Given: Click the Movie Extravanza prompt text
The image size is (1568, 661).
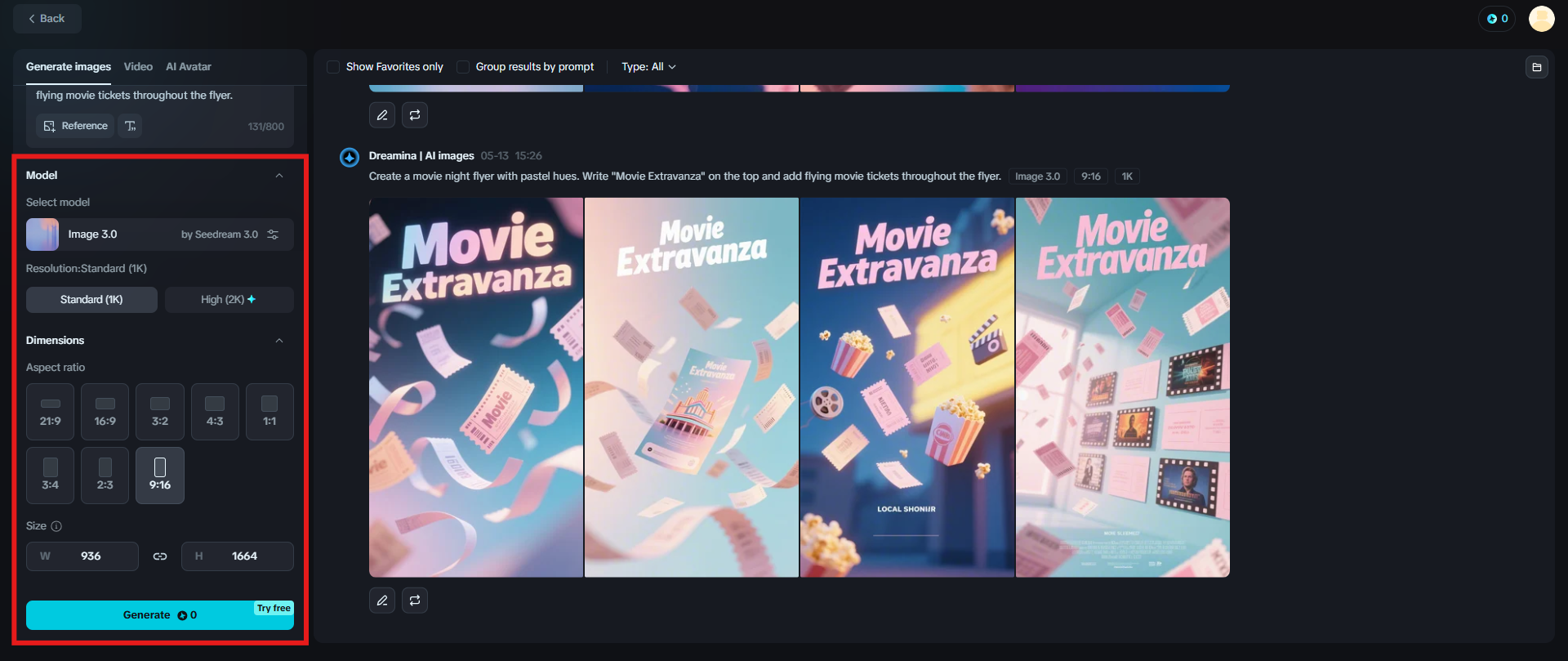Looking at the screenshot, I should click(x=685, y=176).
